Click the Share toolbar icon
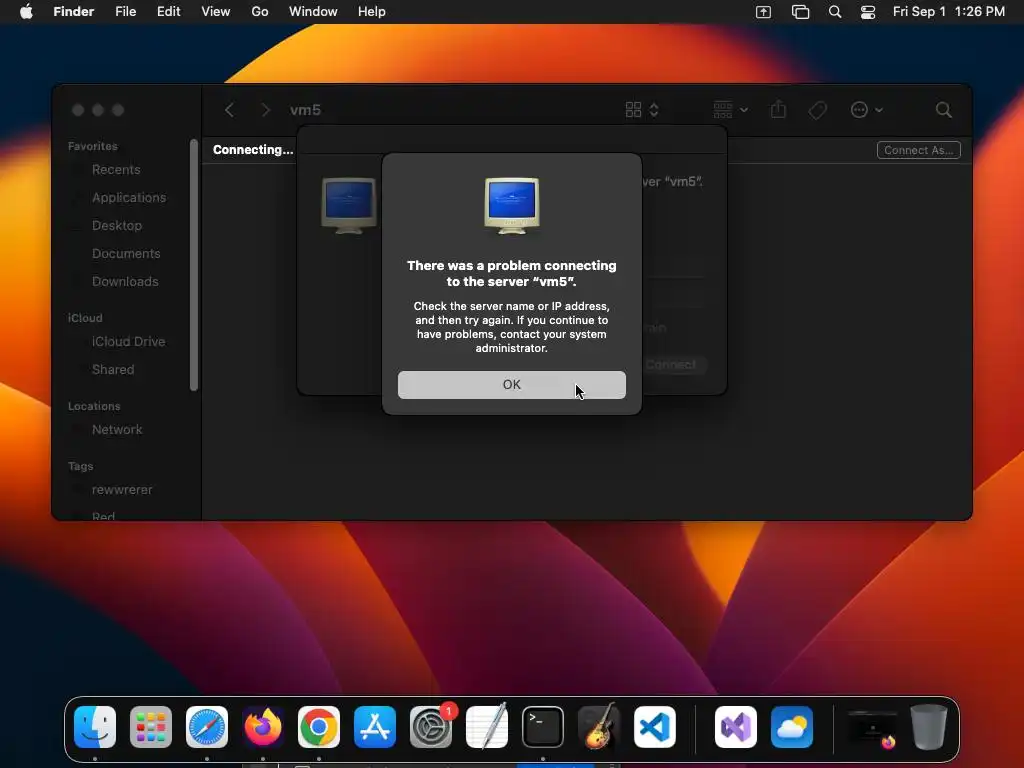 [778, 110]
